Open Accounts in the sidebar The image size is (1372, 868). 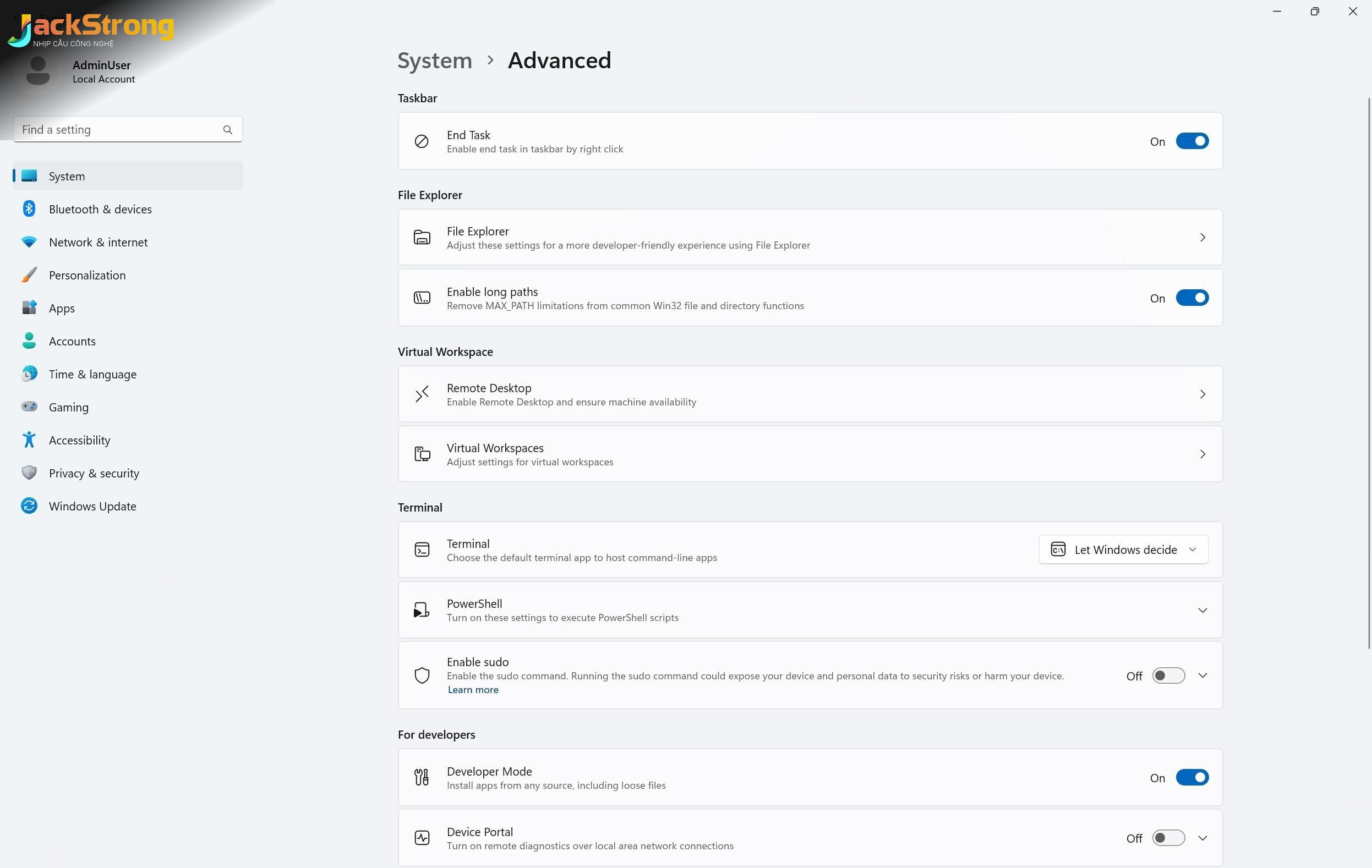tap(128, 341)
